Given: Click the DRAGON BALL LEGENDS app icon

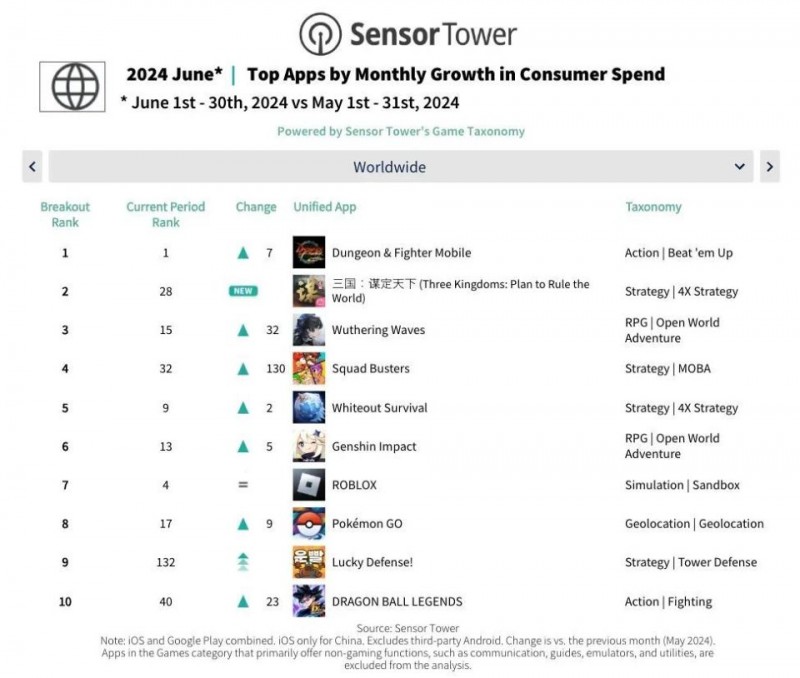Looking at the screenshot, I should click(x=308, y=601).
